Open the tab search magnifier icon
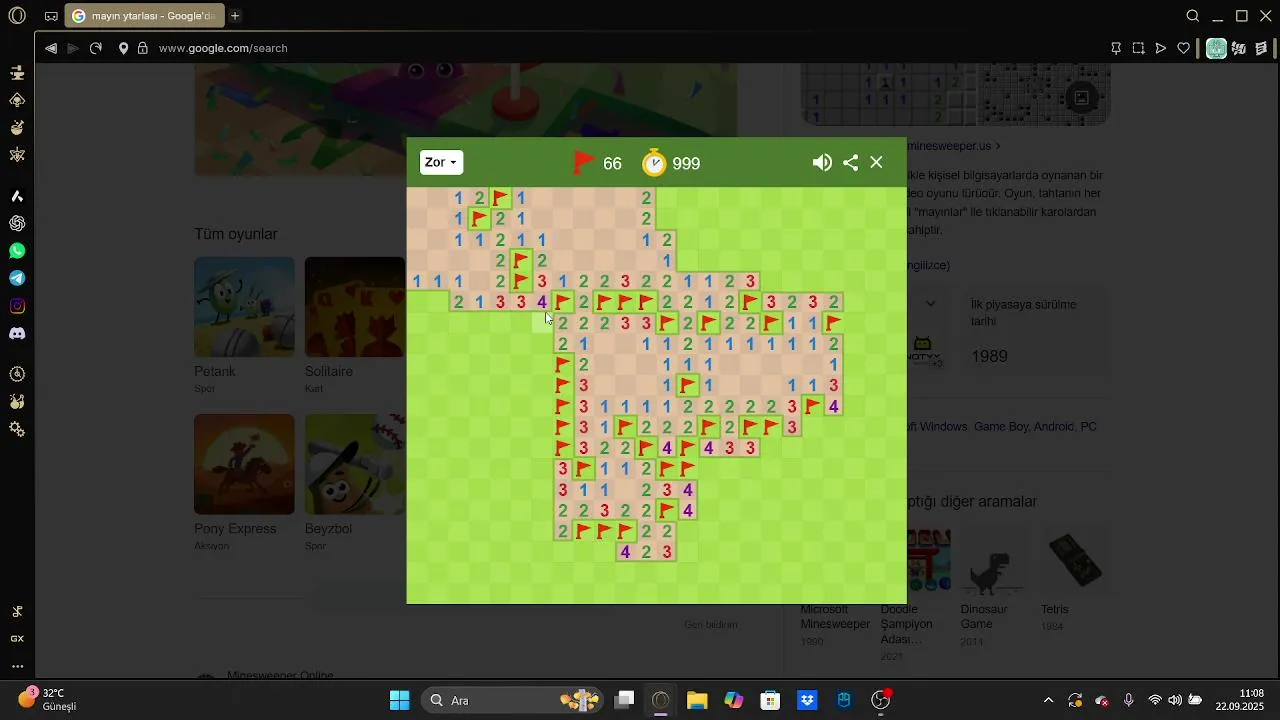Viewport: 1280px width, 720px height. click(x=1193, y=16)
